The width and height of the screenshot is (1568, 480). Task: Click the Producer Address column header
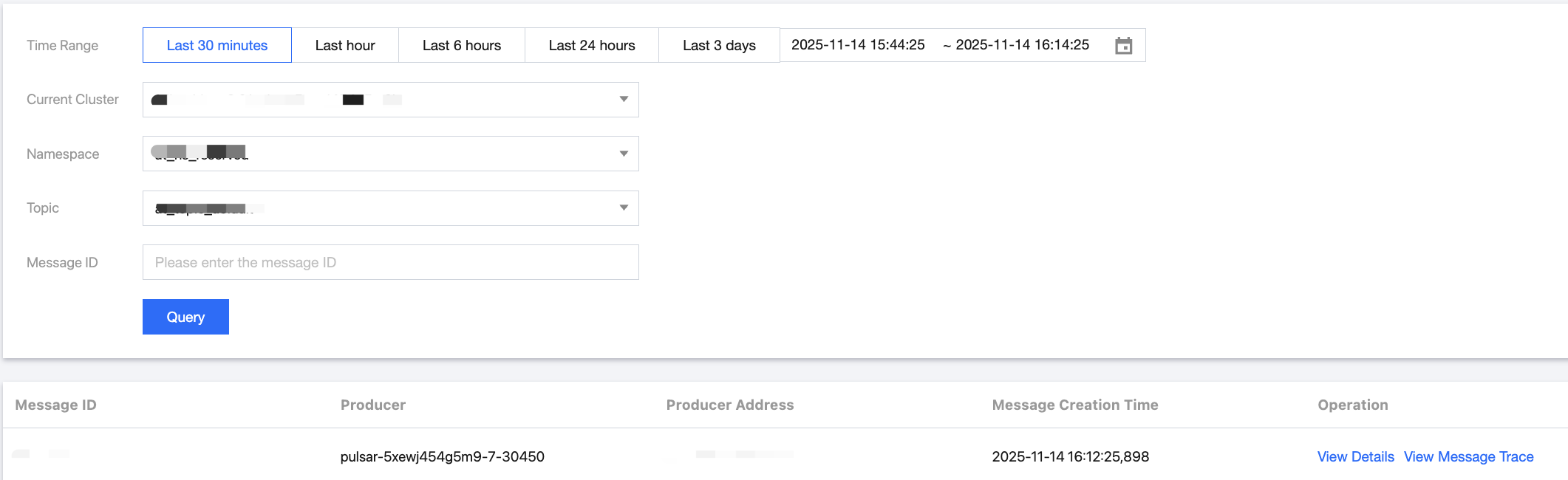coord(729,405)
